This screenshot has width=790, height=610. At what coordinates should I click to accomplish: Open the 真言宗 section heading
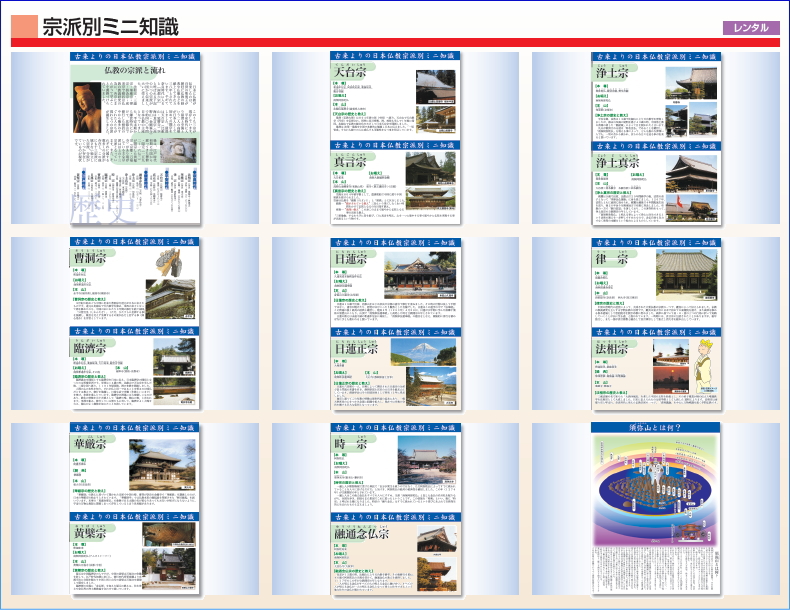point(351,162)
